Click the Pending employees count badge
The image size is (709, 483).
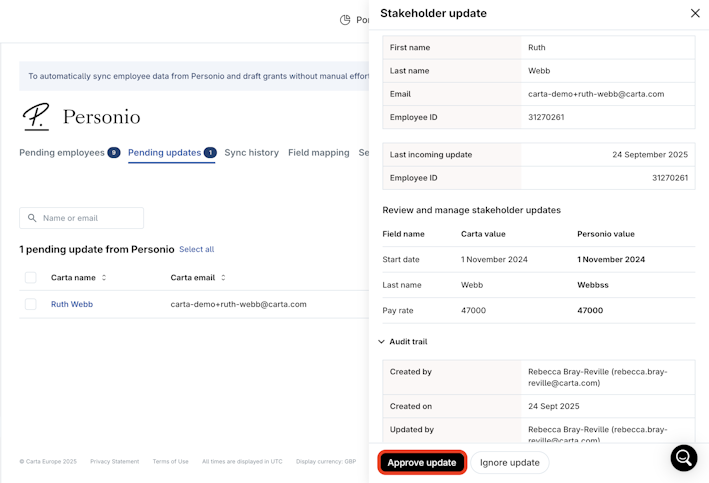click(114, 153)
